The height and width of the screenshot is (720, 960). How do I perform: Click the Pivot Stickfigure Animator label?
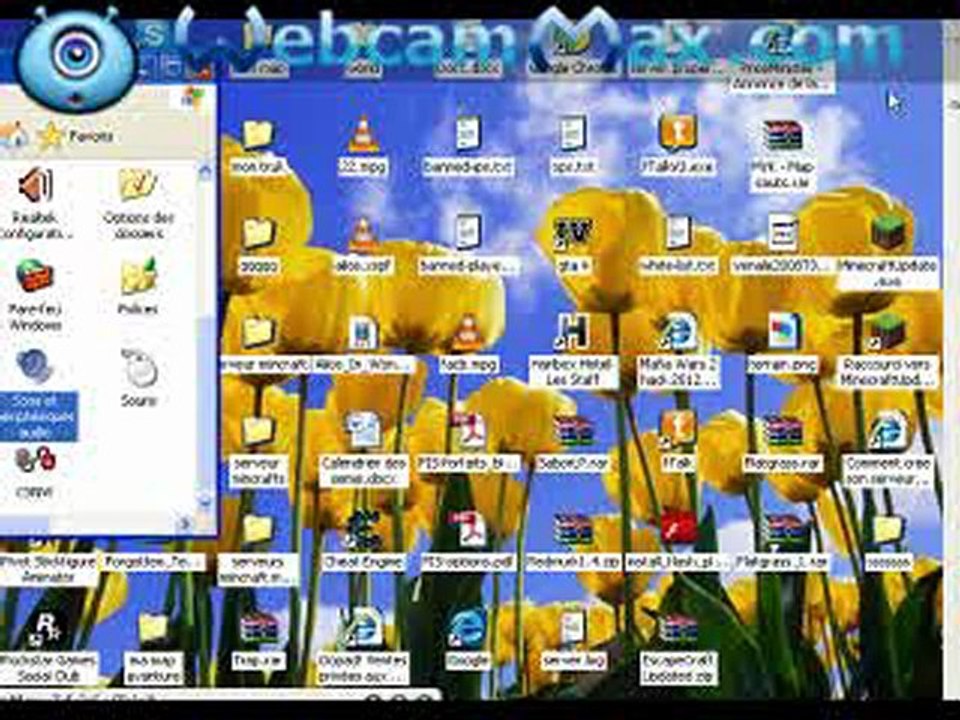pyautogui.click(x=48, y=568)
